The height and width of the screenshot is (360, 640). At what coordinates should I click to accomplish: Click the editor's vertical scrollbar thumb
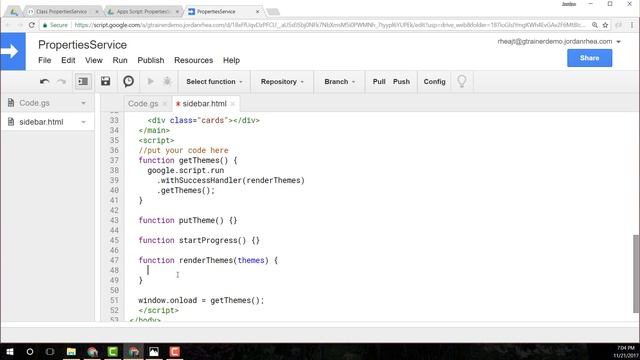point(636,273)
